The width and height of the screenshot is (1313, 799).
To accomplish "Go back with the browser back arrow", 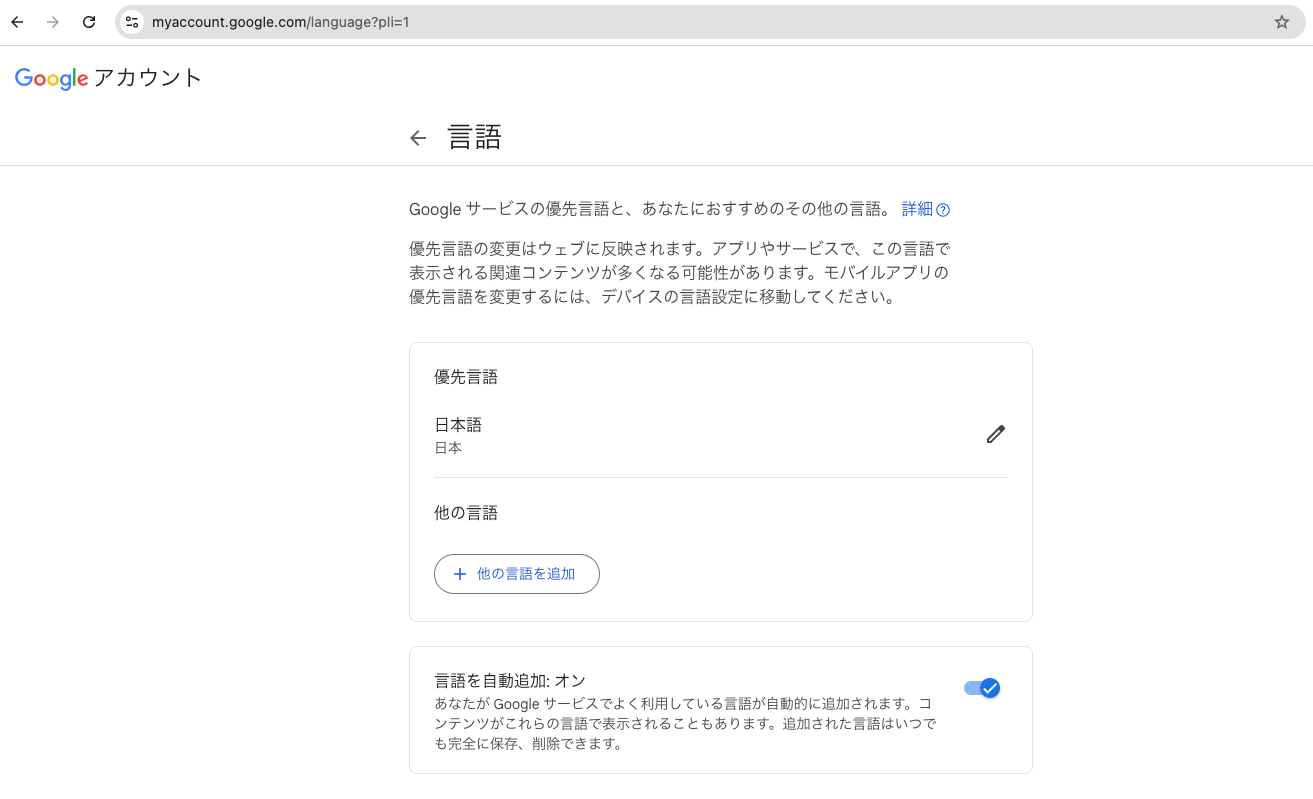I will 17,22.
